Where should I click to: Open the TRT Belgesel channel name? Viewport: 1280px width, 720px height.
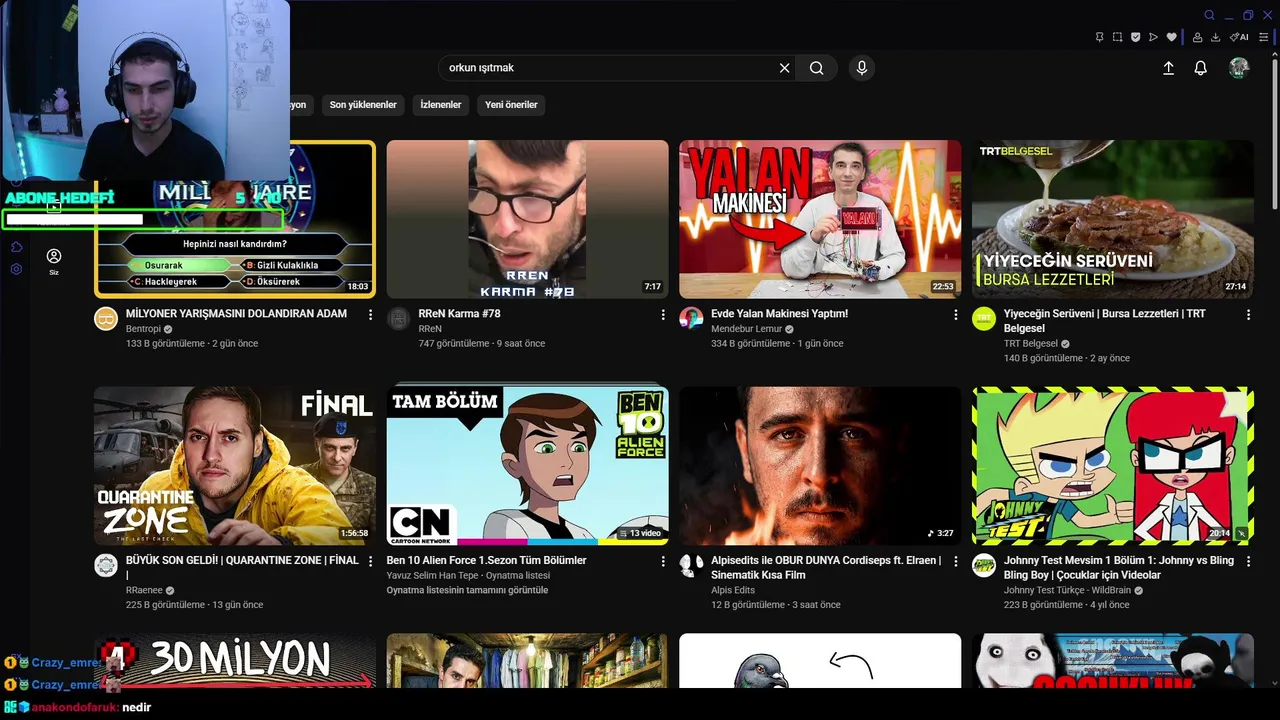click(1030, 344)
